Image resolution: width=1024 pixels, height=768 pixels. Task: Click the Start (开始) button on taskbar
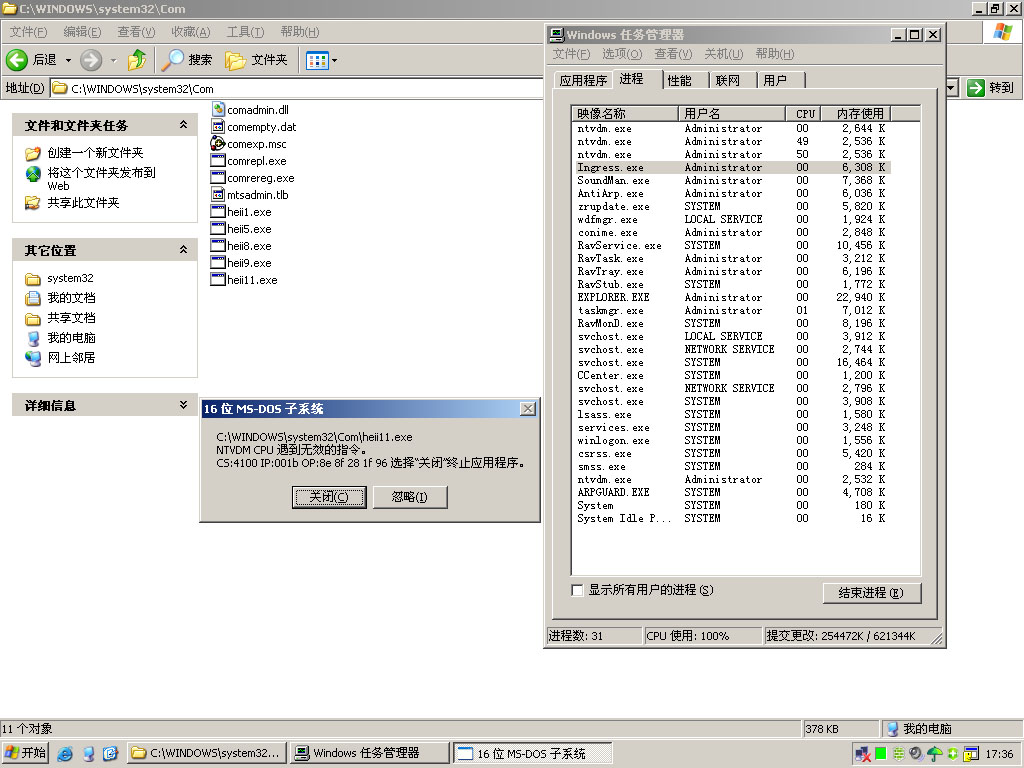click(x=26, y=753)
